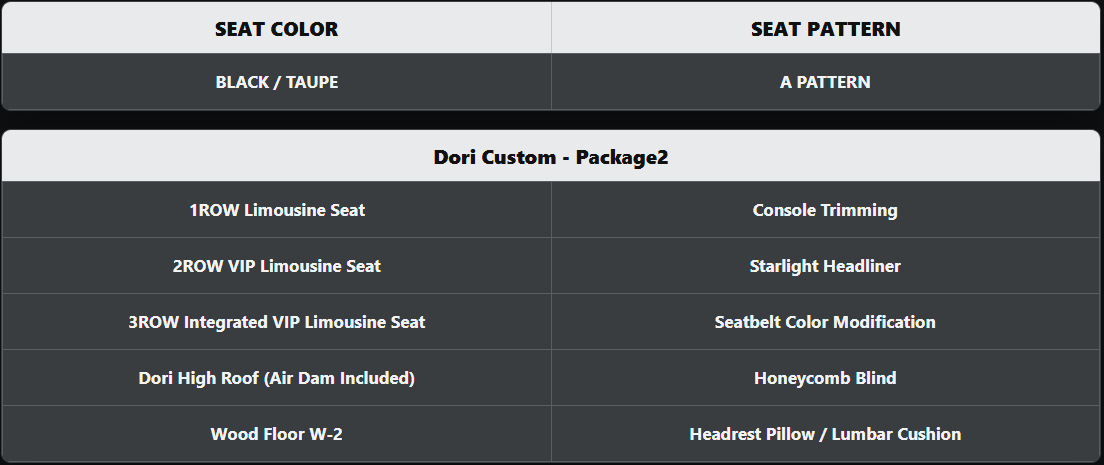Select the 1ROW Limousine Seat option
Viewport: 1104px width, 465px height.
pos(277,210)
